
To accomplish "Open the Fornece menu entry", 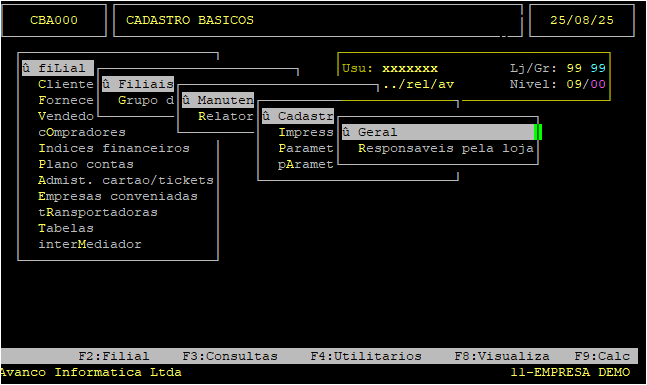I will click(66, 100).
